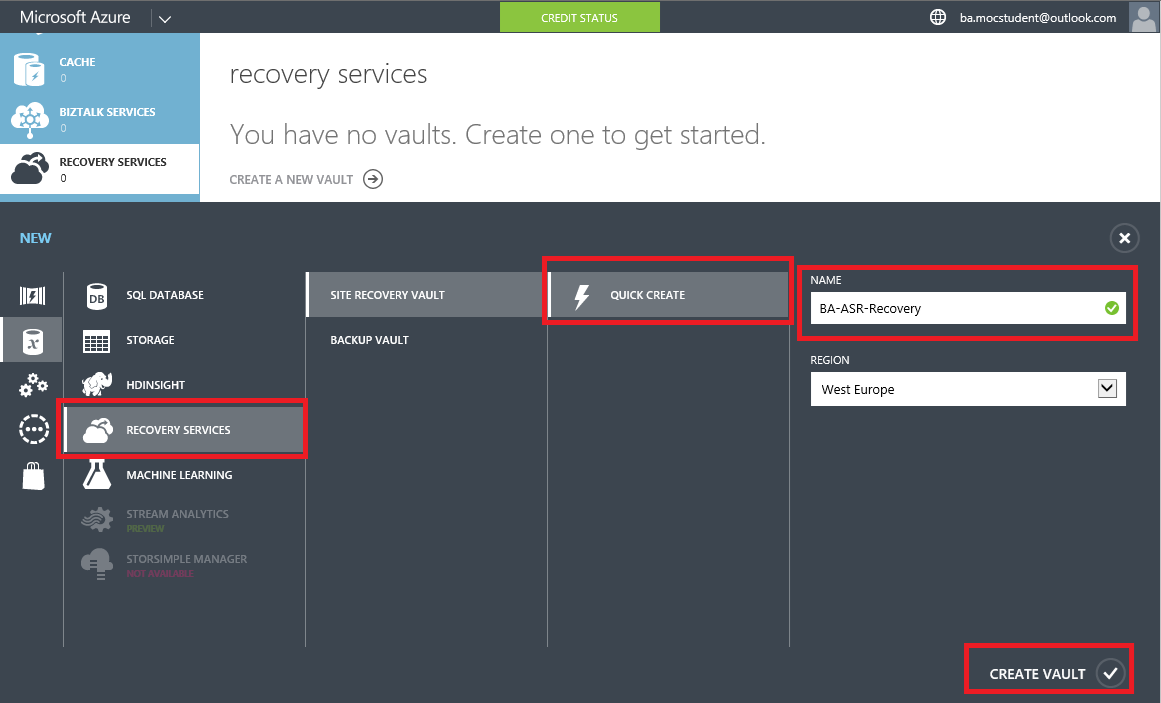Choose HDINSIGHT in the NEW menu
Screen dimensions: 1161x703
(x=184, y=385)
